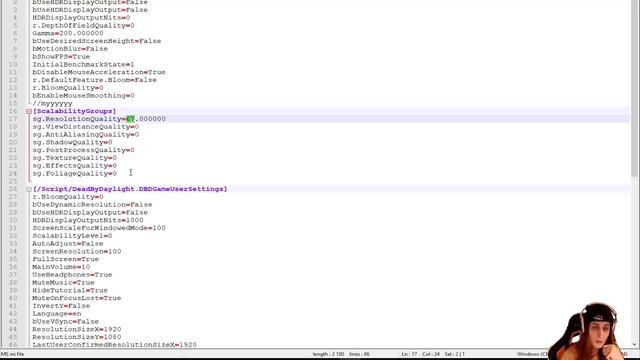Click the sg.PostProcessQuality=0 line
This screenshot has width=640, height=360.
point(83,150)
